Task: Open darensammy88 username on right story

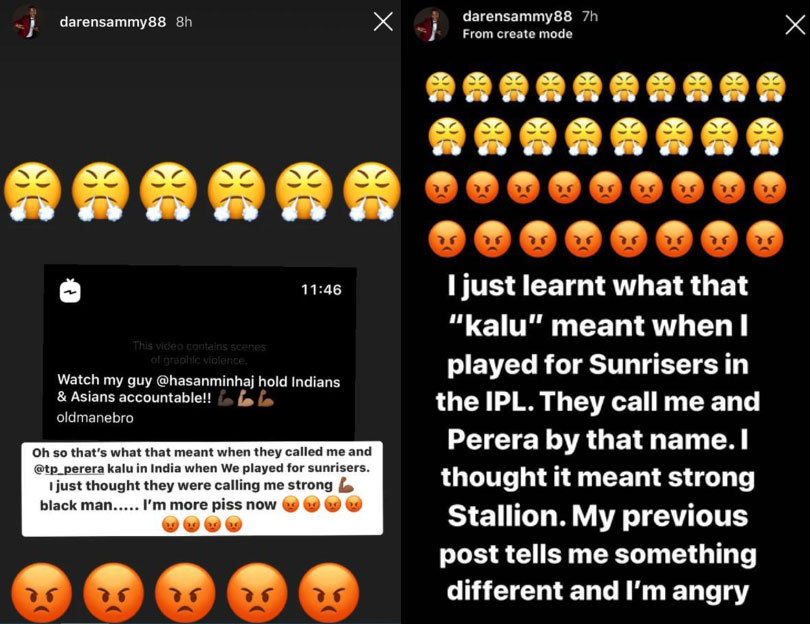Action: pyautogui.click(x=517, y=17)
